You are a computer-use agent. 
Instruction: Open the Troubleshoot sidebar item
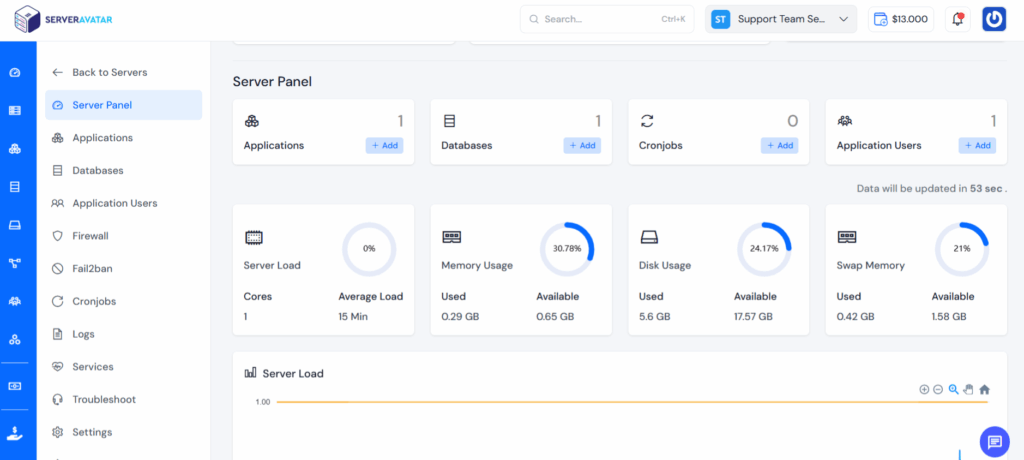103,399
